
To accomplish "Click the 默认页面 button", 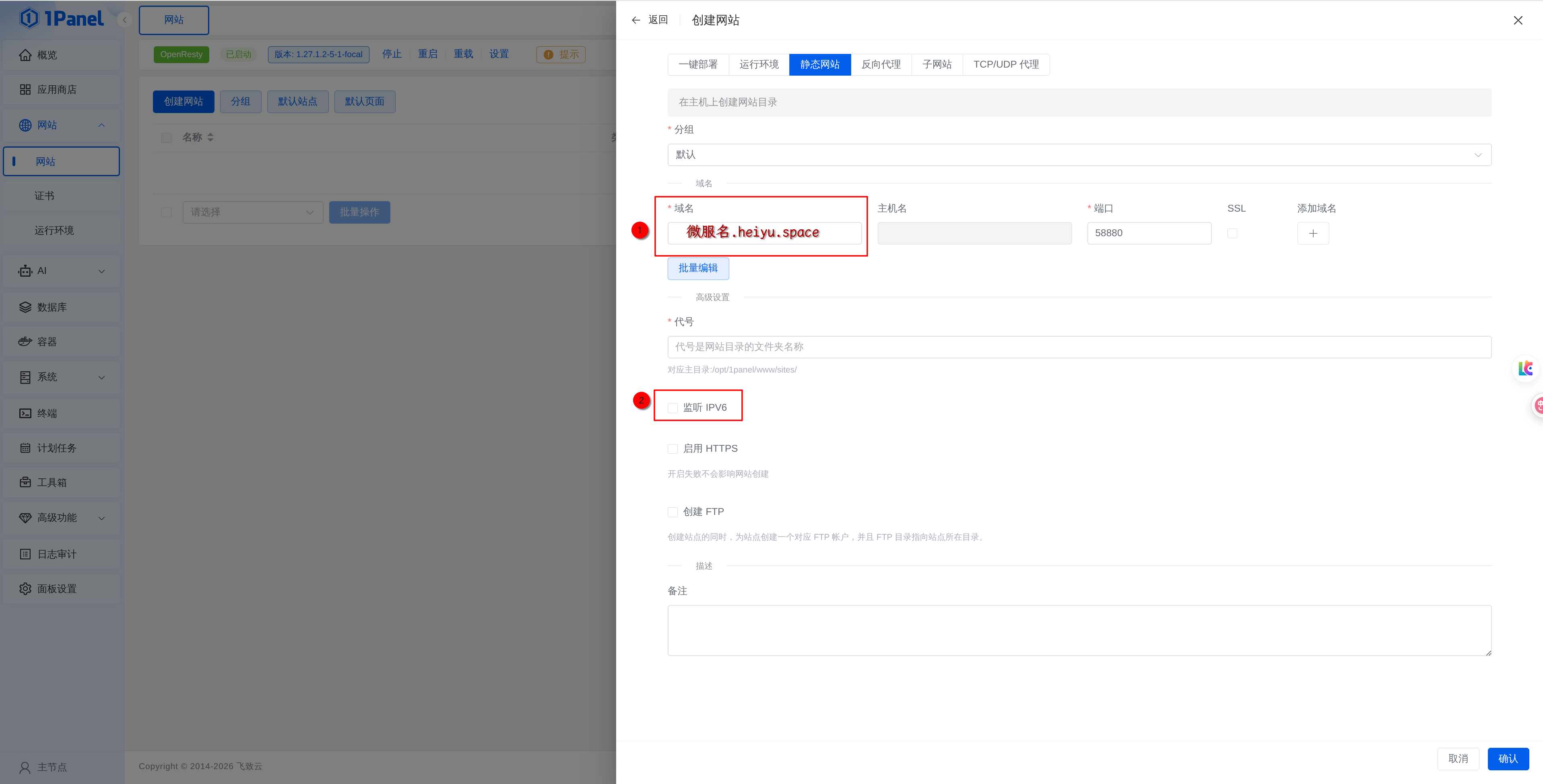I will pyautogui.click(x=365, y=102).
